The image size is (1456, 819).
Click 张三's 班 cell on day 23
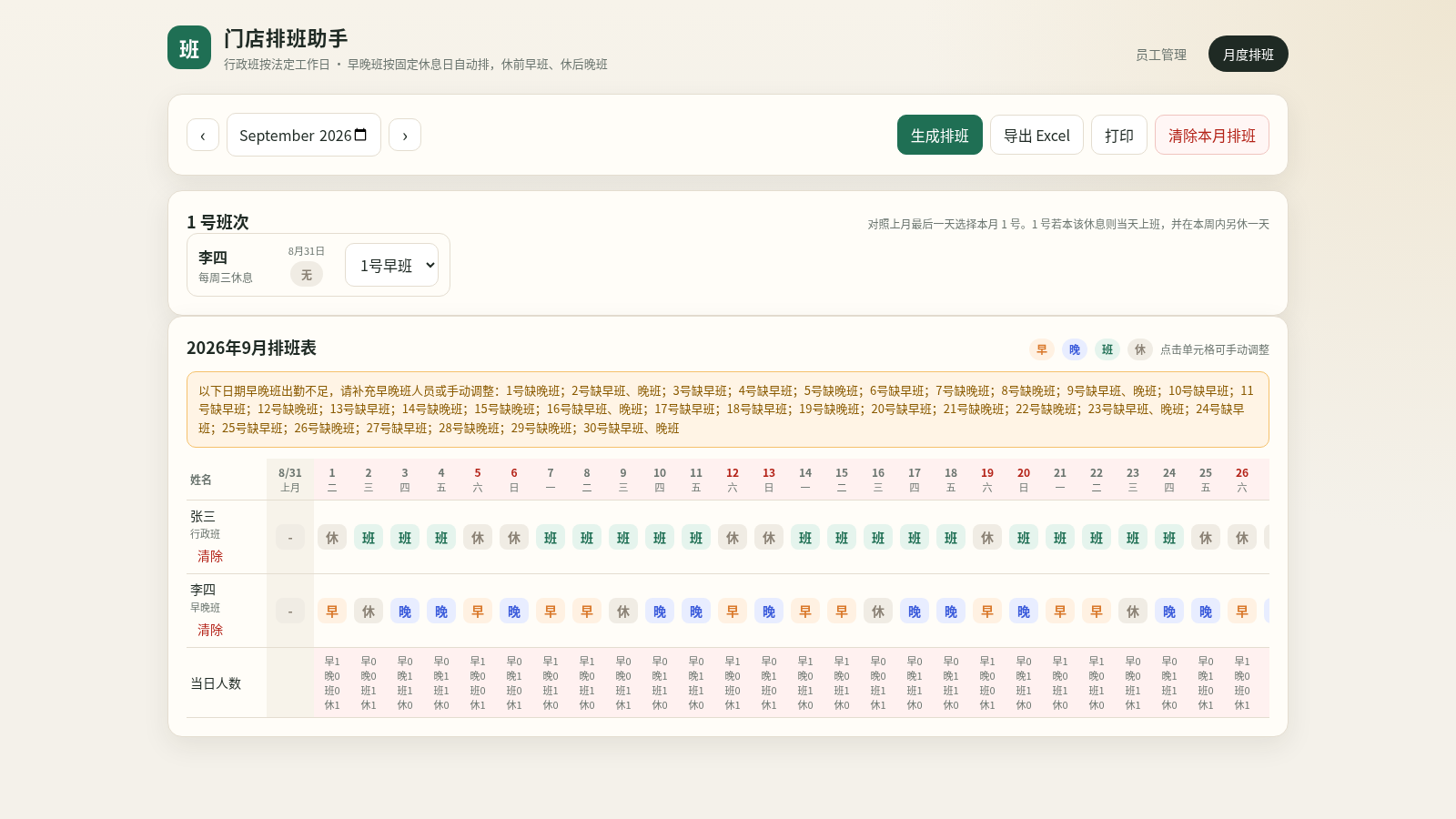tap(1133, 537)
